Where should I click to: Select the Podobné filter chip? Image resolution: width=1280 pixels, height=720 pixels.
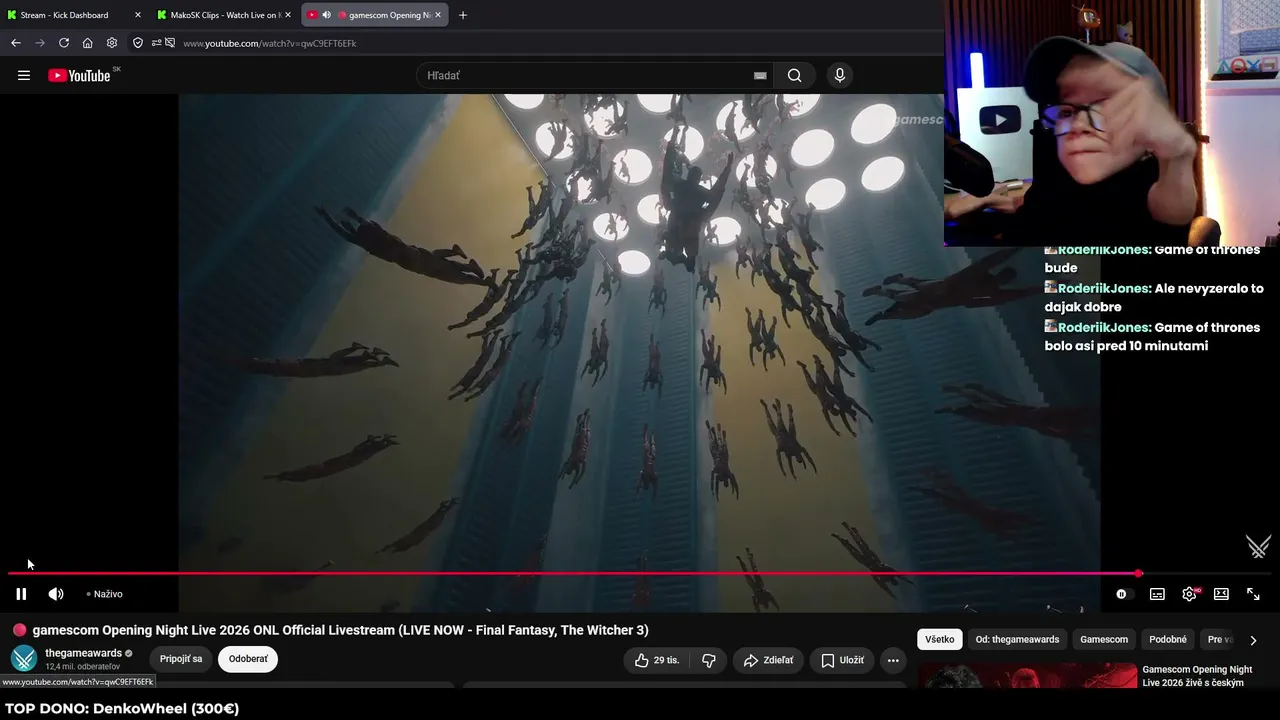tap(1168, 639)
